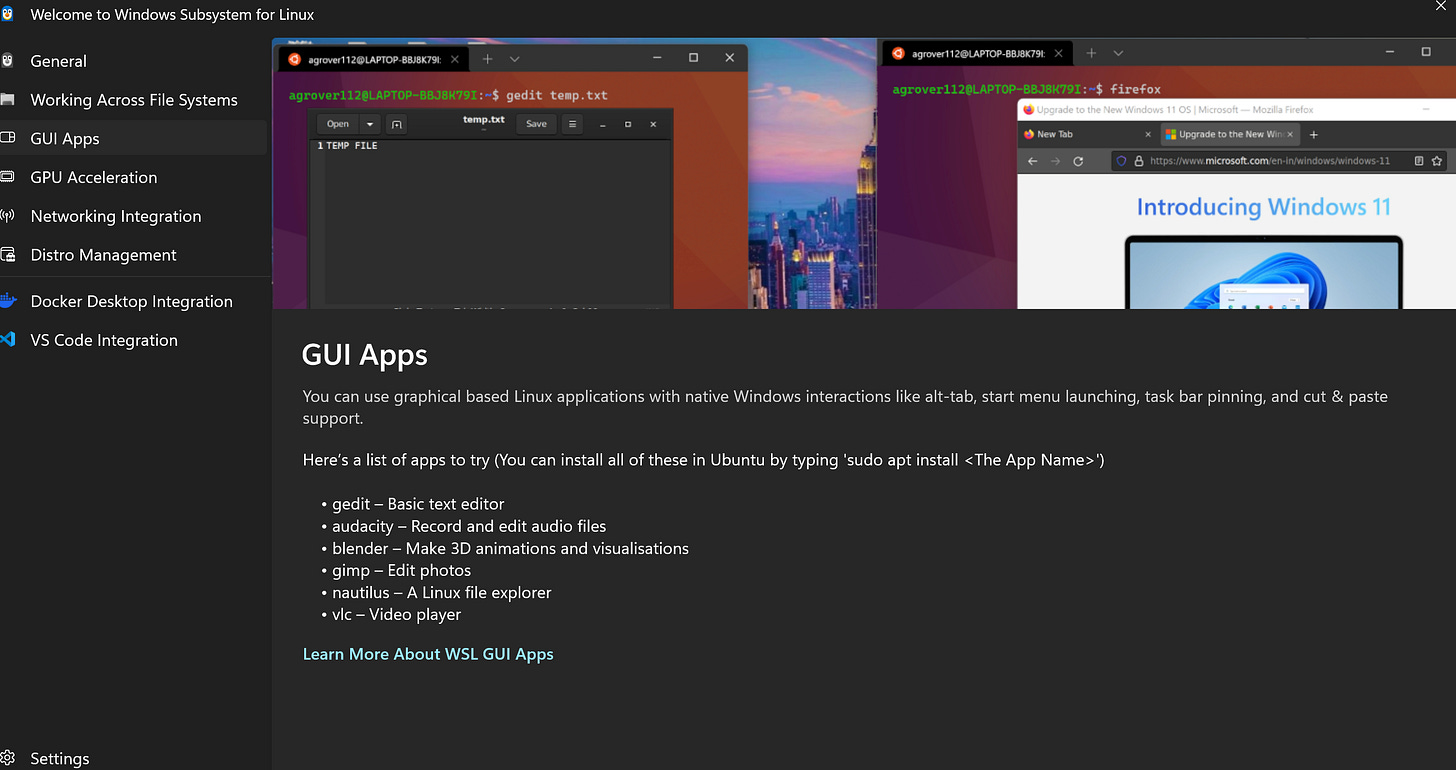This screenshot has width=1456, height=770.
Task: Click the temp.txt title in gedit
Action: click(x=483, y=120)
